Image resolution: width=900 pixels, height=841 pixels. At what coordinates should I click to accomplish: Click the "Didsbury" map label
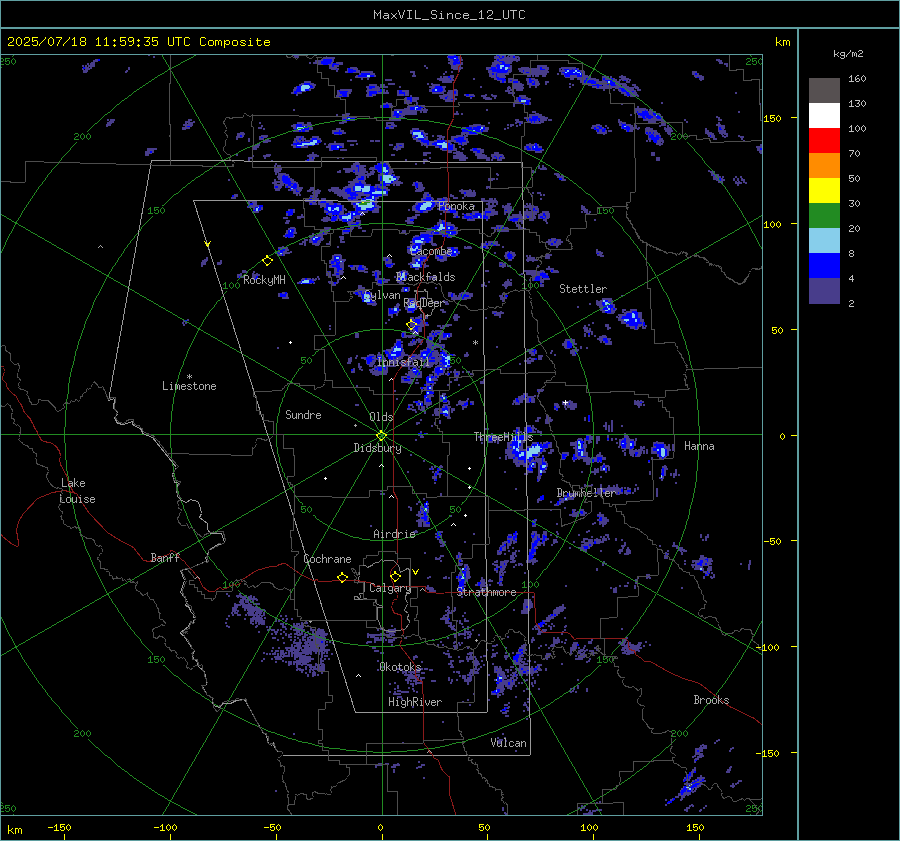coord(377,448)
